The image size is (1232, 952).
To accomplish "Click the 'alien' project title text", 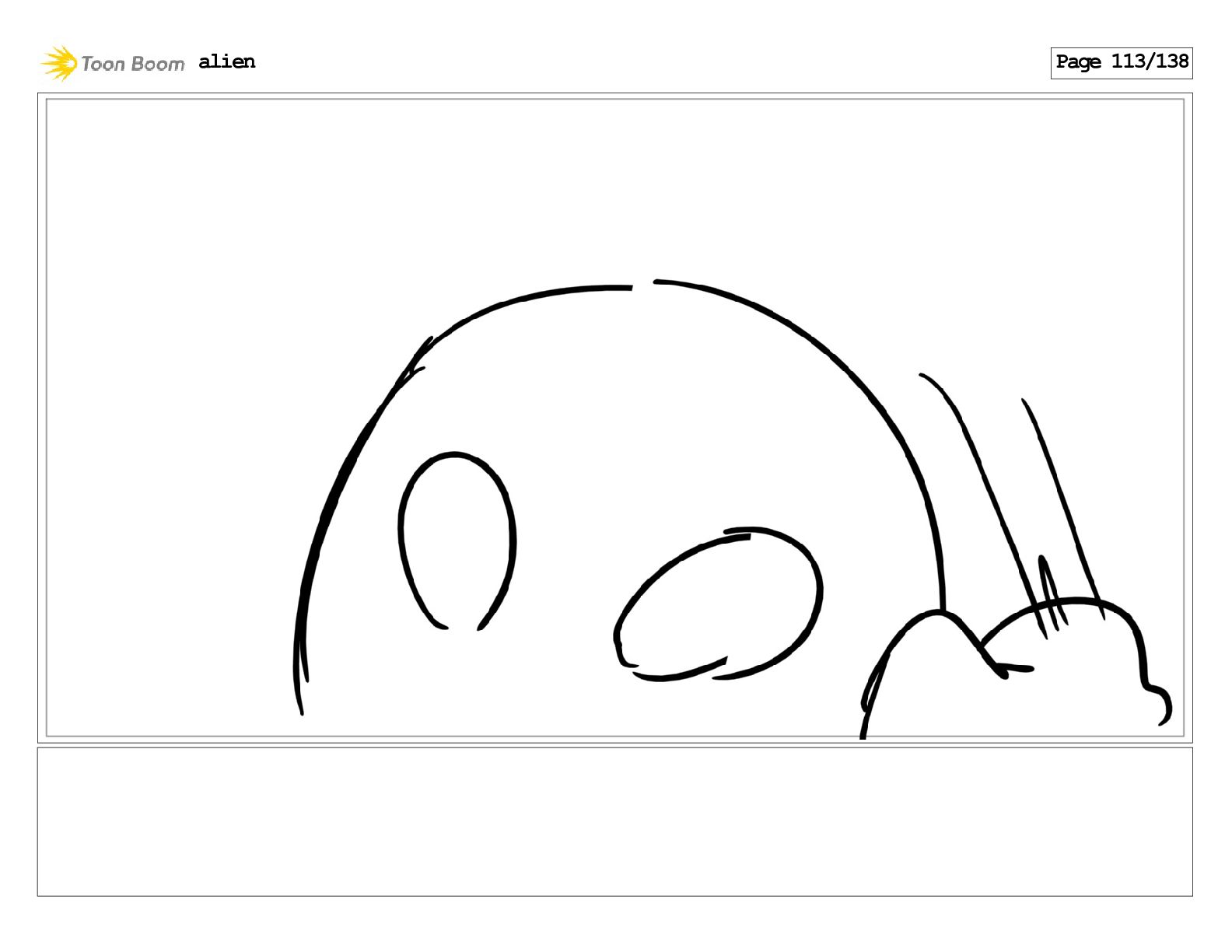I will (226, 61).
